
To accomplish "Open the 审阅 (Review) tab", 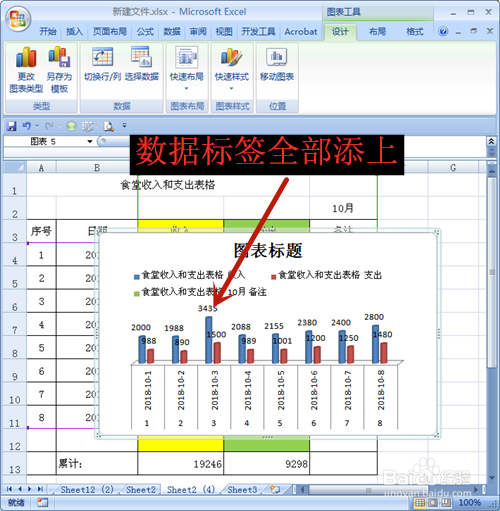I will point(198,32).
